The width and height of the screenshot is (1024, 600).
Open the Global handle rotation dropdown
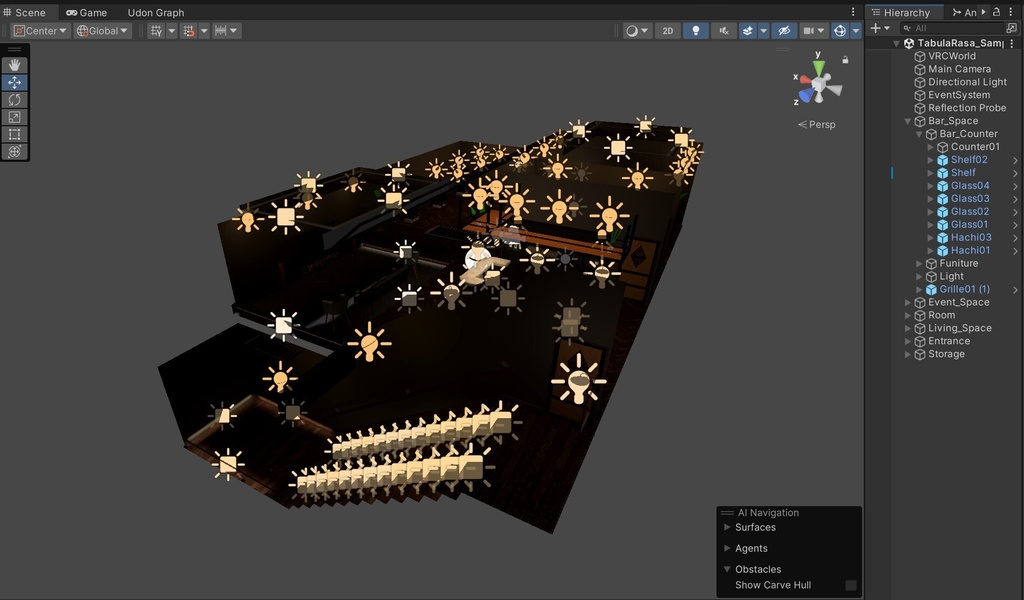[103, 31]
